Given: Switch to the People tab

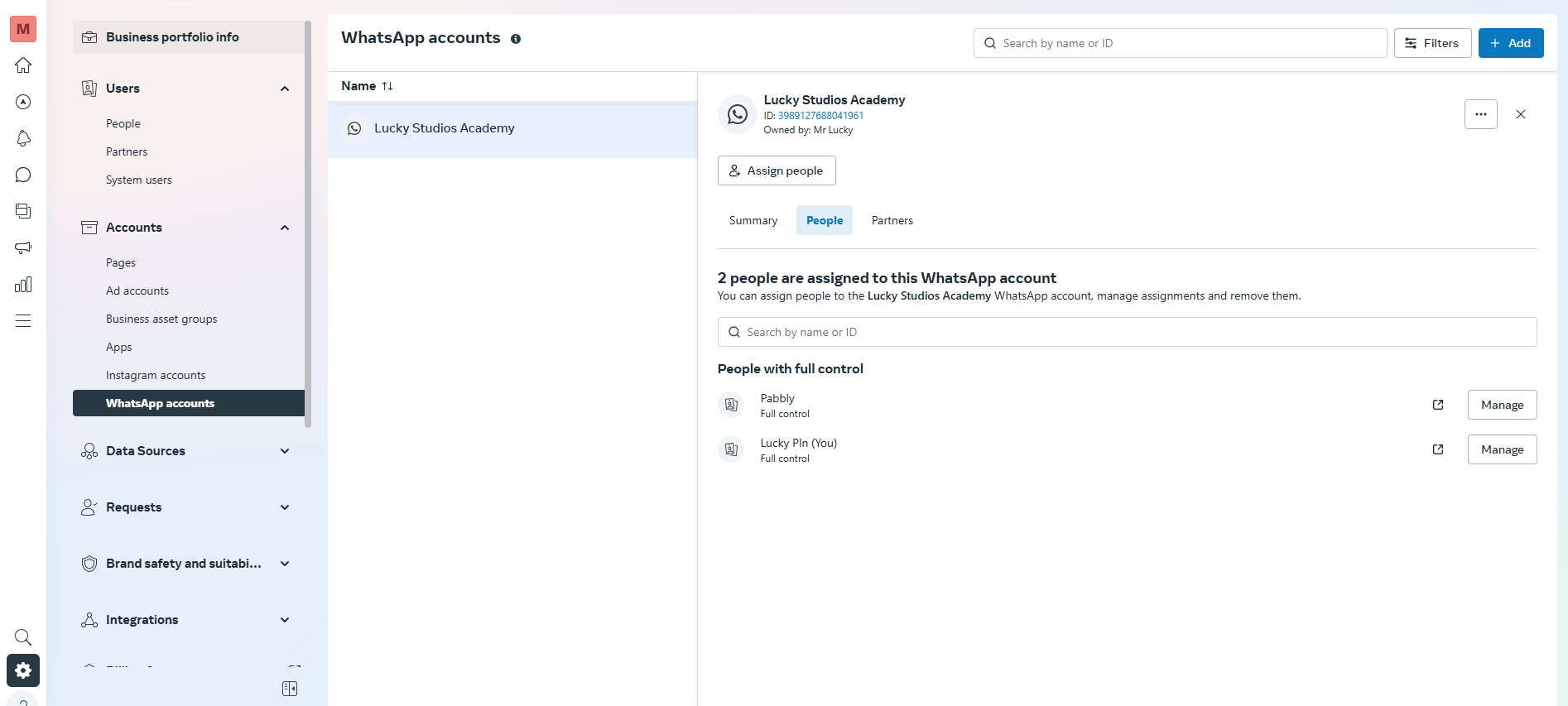Looking at the screenshot, I should click(x=825, y=220).
